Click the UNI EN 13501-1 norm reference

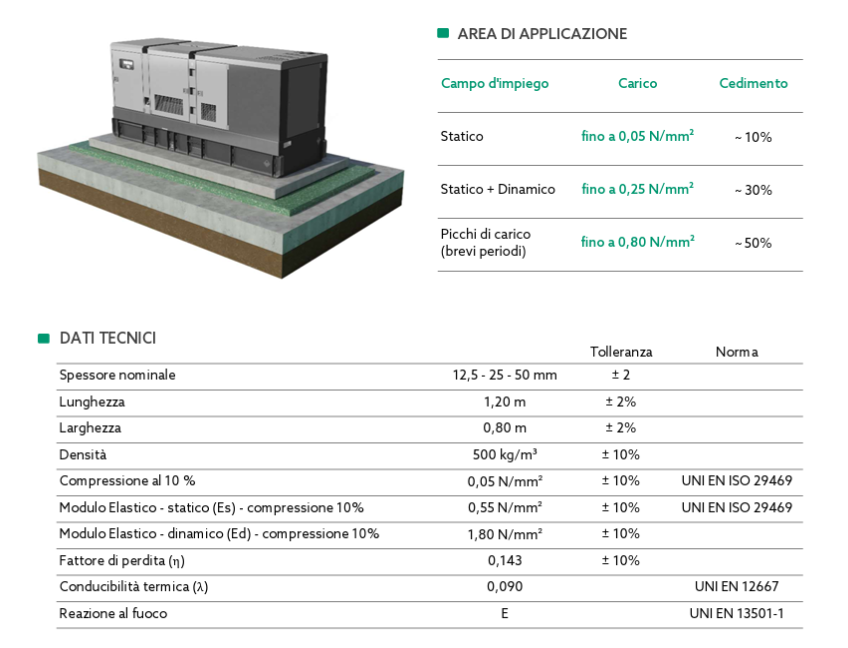pyautogui.click(x=736, y=613)
